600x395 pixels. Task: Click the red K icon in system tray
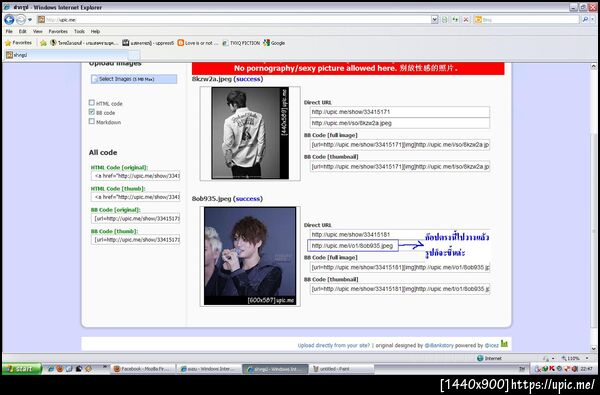pyautogui.click(x=552, y=369)
